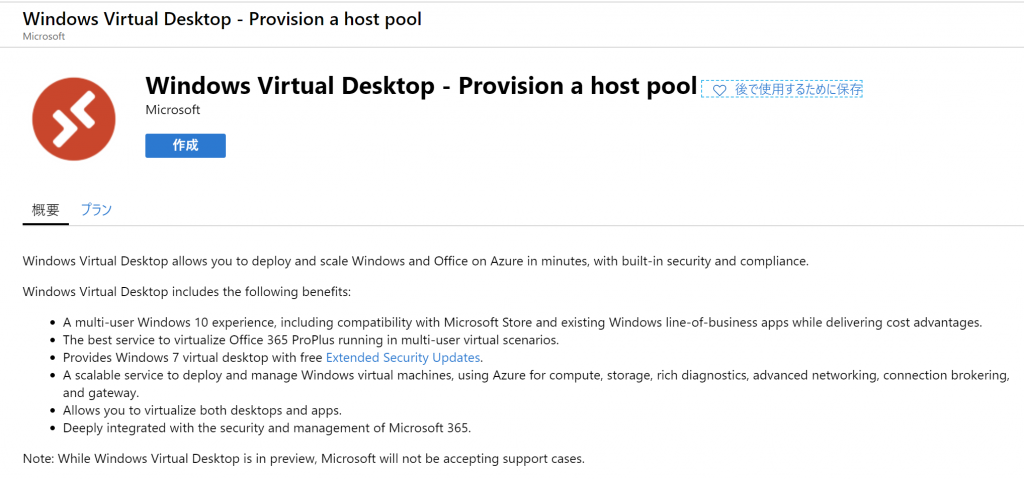Click the heart icon to save for later
1024x479 pixels.
(x=719, y=90)
